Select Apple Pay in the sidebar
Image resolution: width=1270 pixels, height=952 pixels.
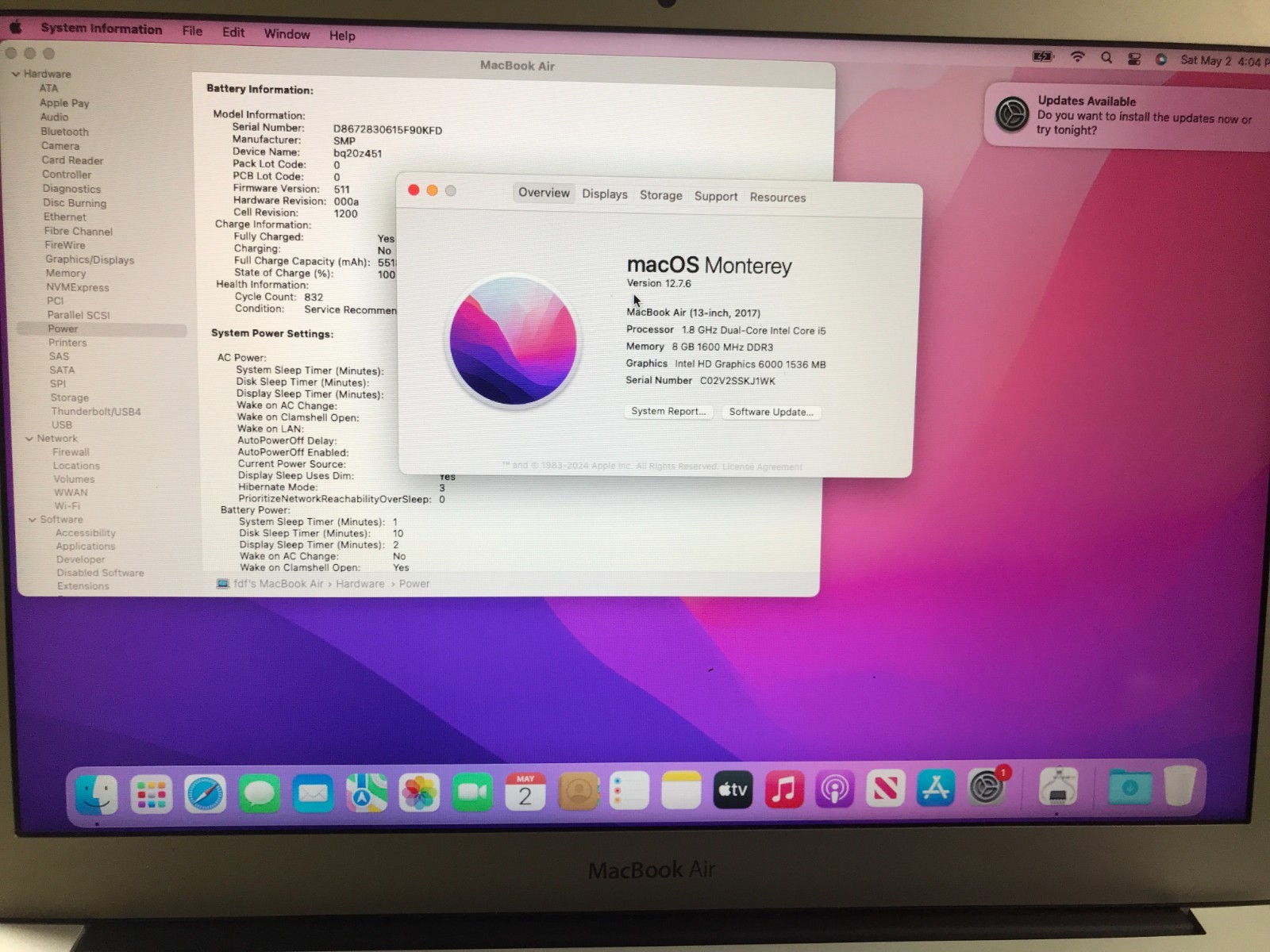pyautogui.click(x=64, y=103)
